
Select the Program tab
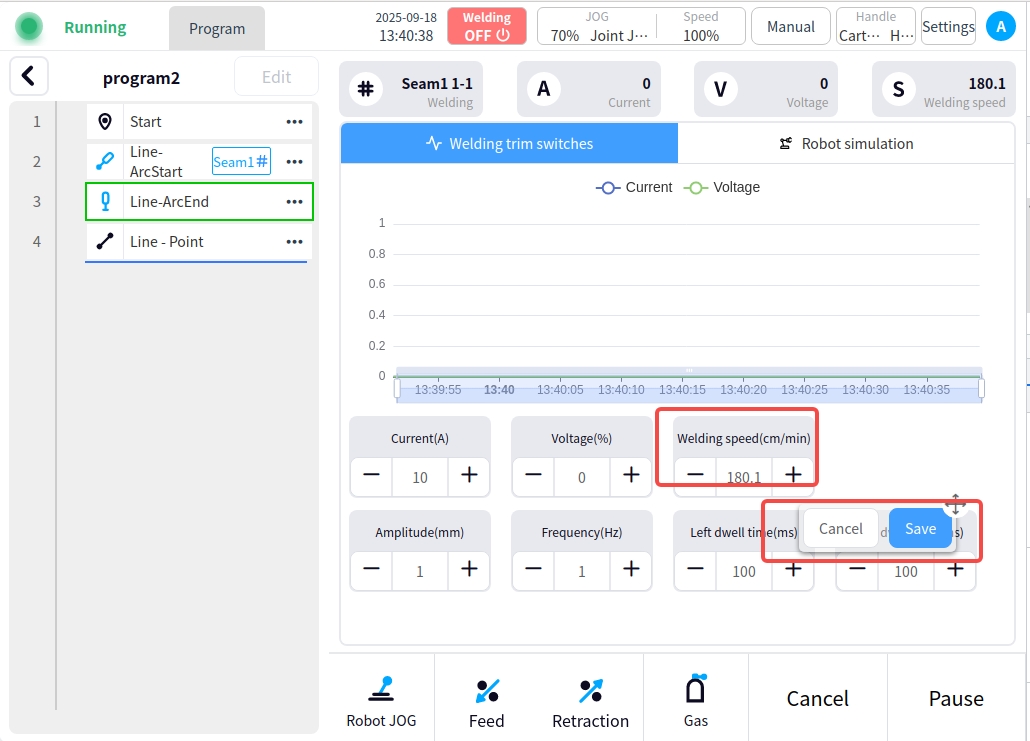pos(217,28)
